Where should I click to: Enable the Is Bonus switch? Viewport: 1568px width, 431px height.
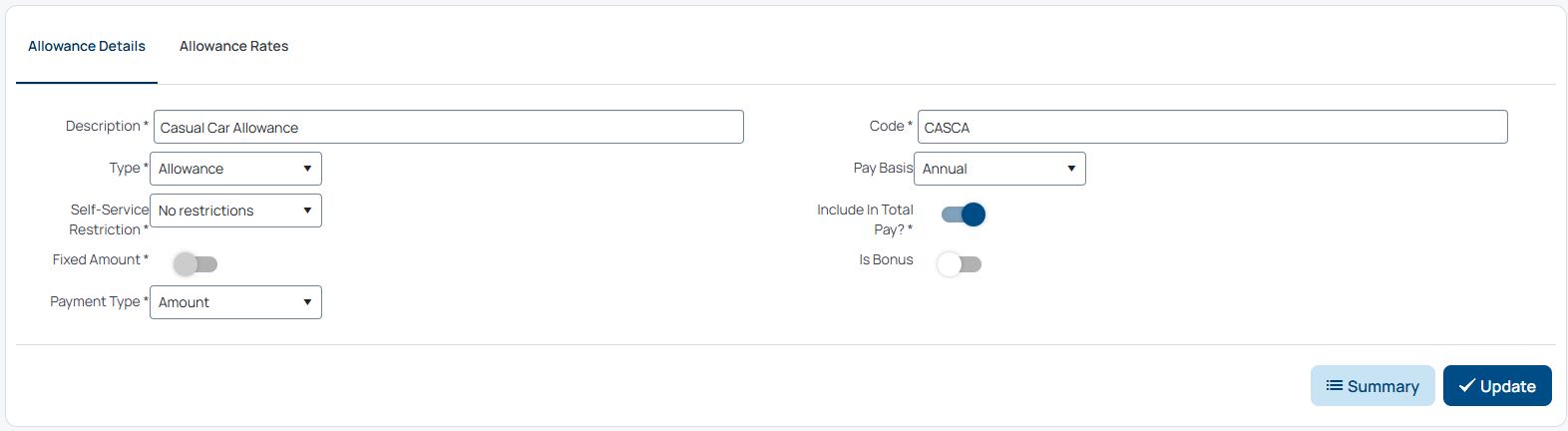click(x=960, y=263)
